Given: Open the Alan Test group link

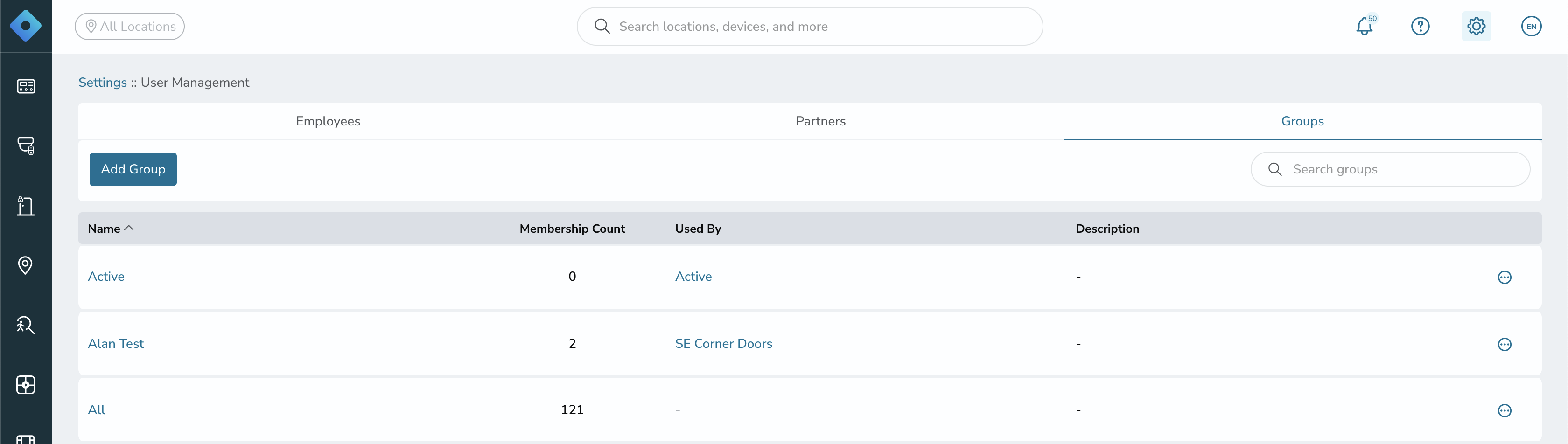Looking at the screenshot, I should pos(116,344).
